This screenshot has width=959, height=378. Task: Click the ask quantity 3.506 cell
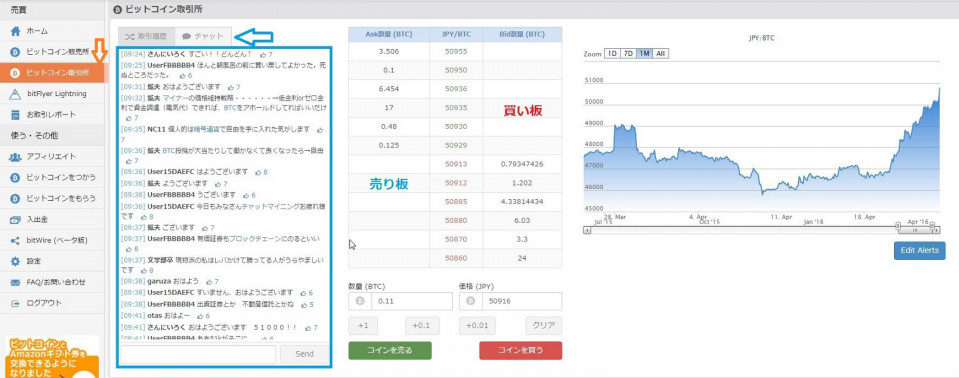click(389, 51)
